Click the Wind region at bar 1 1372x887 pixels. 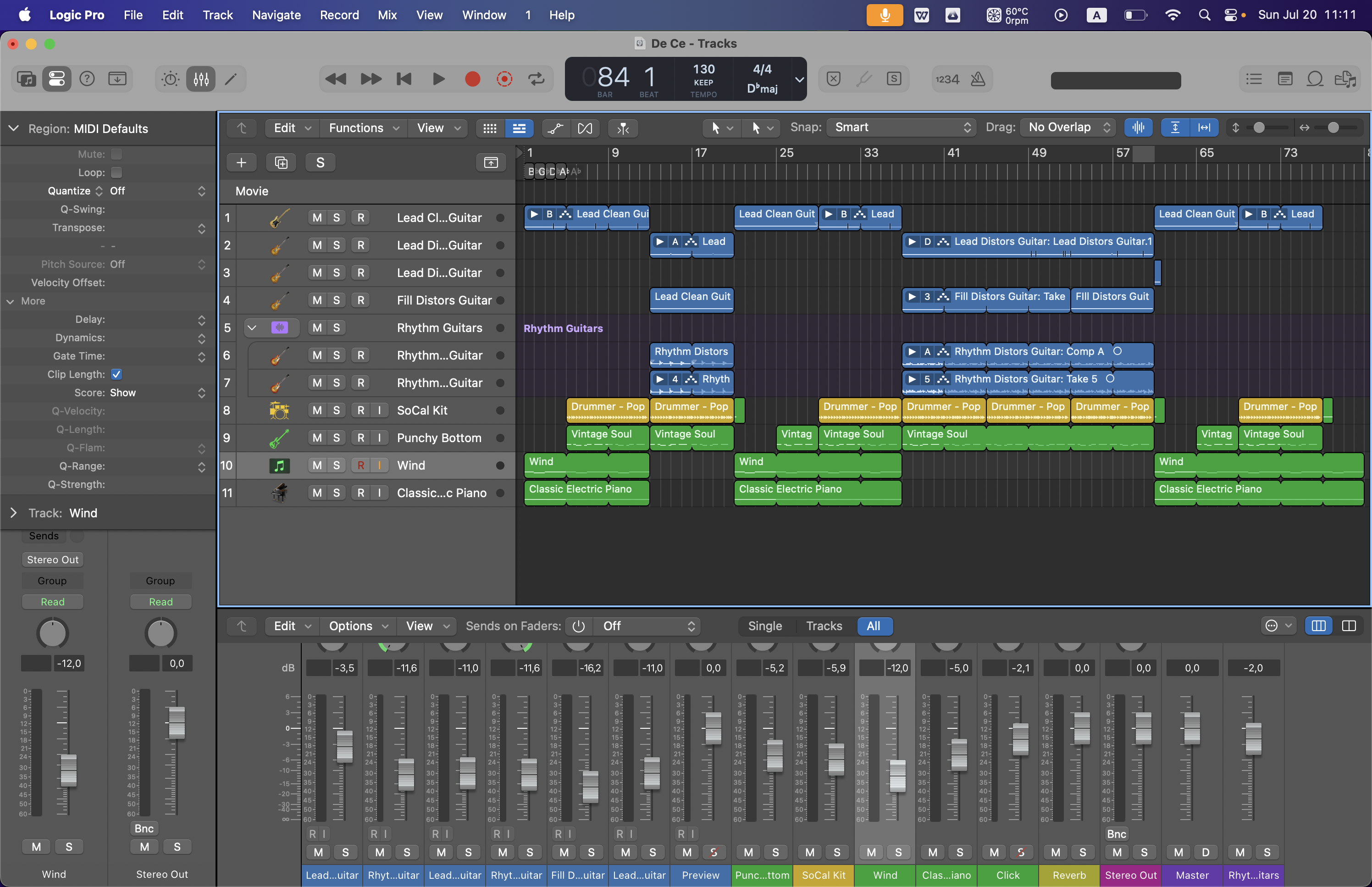click(x=586, y=466)
